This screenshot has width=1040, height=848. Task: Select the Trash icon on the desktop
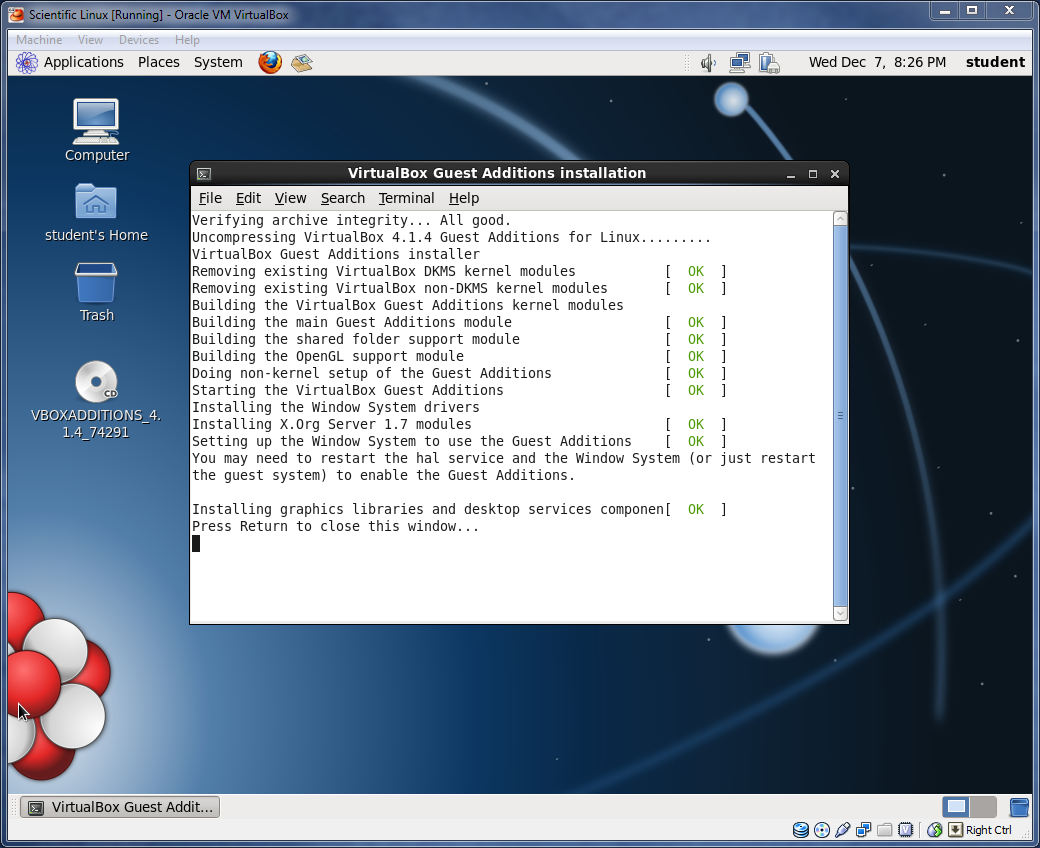pos(97,292)
